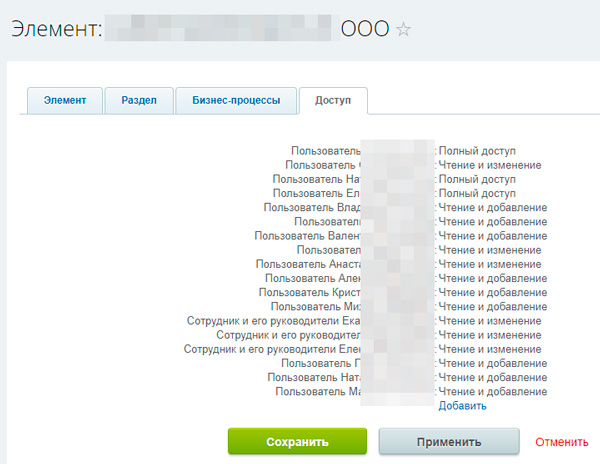Image resolution: width=600 pixels, height=464 pixels.
Task: Click access level for Пользователь Ма row
Action: 492,392
